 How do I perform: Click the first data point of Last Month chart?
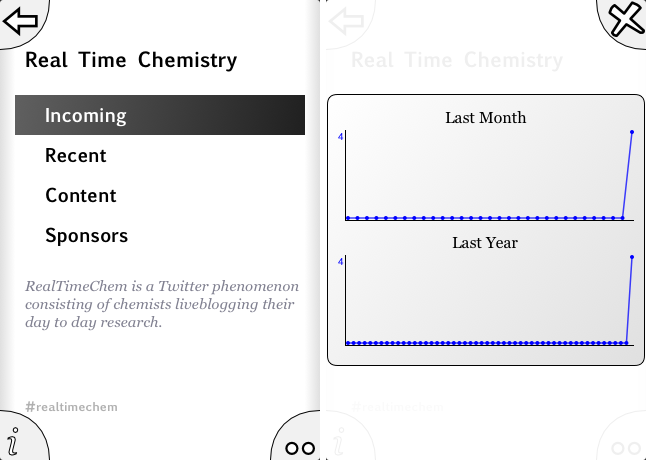pos(348,217)
